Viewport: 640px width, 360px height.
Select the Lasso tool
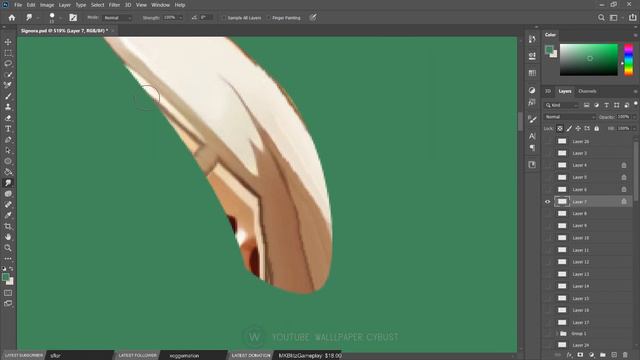point(8,64)
